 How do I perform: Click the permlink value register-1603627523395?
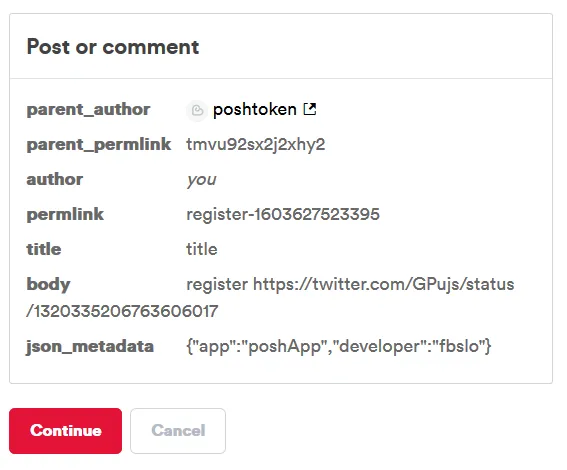(283, 214)
